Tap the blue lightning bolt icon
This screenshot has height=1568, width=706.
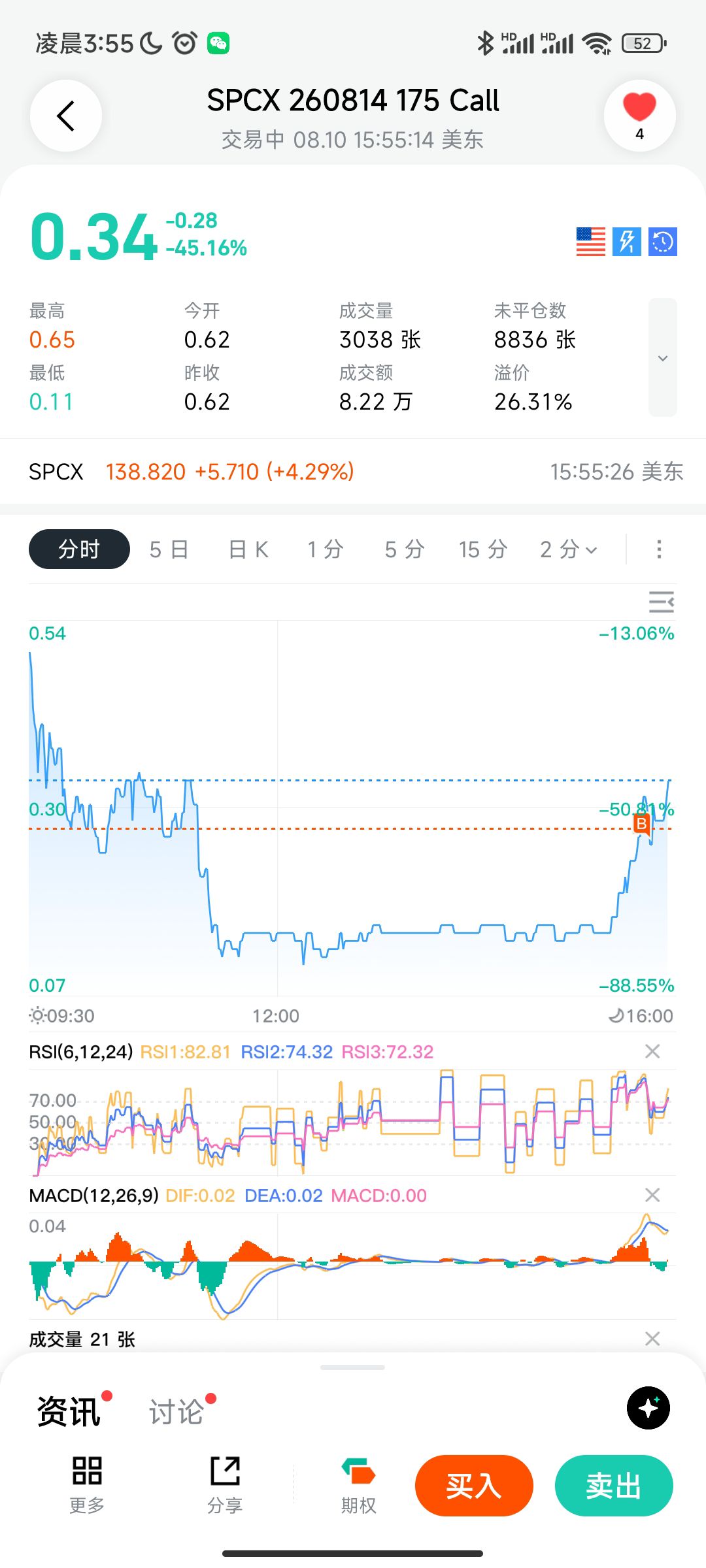tap(627, 242)
